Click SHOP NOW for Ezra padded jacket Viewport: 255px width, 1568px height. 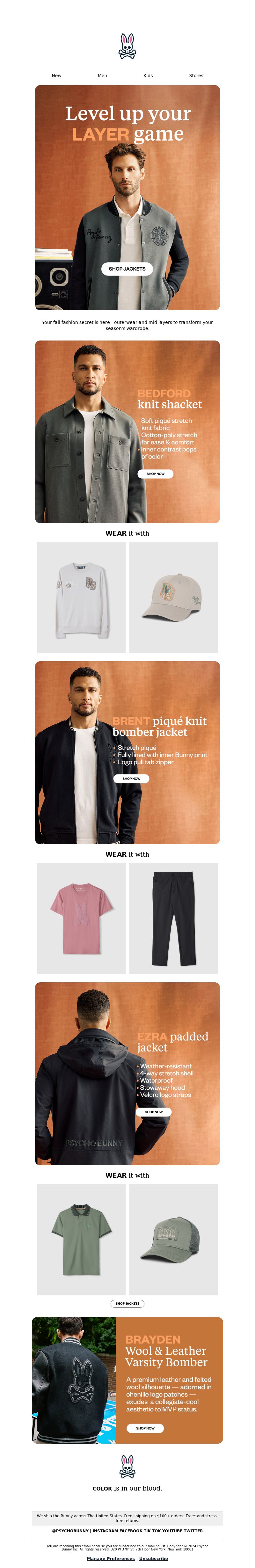pyautogui.click(x=154, y=1111)
